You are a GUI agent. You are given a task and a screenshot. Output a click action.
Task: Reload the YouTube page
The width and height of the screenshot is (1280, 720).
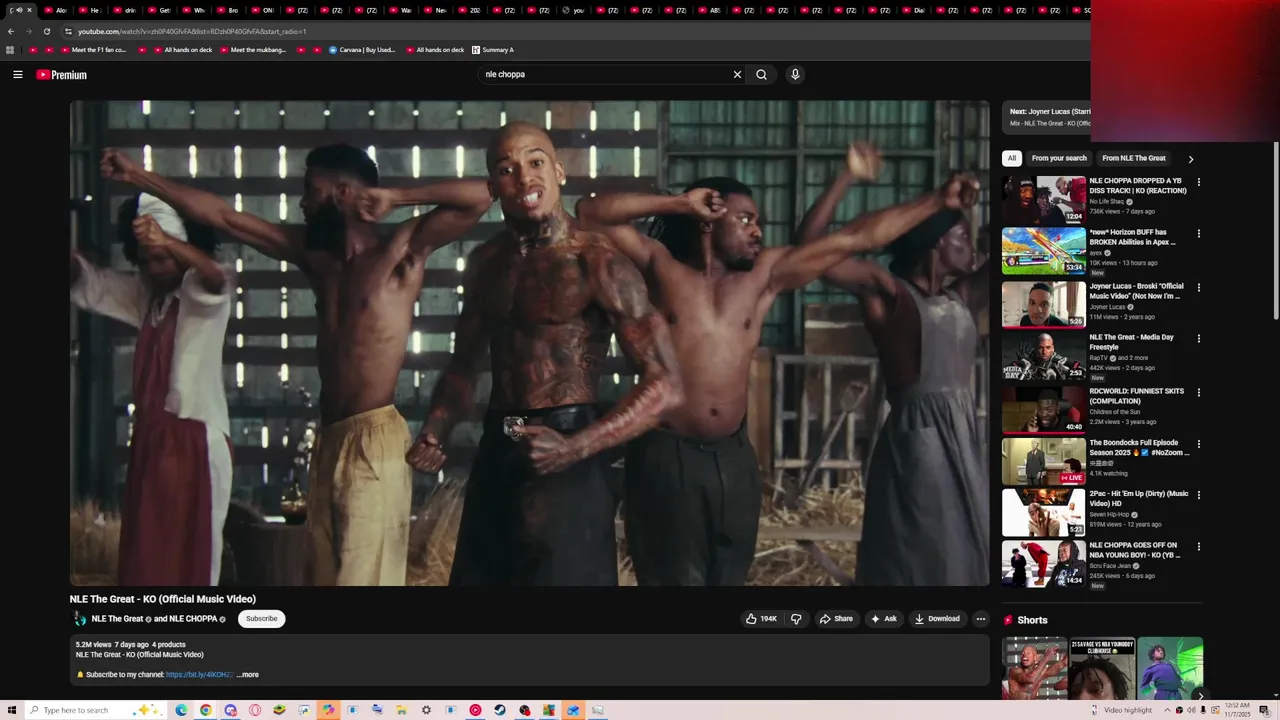46,31
